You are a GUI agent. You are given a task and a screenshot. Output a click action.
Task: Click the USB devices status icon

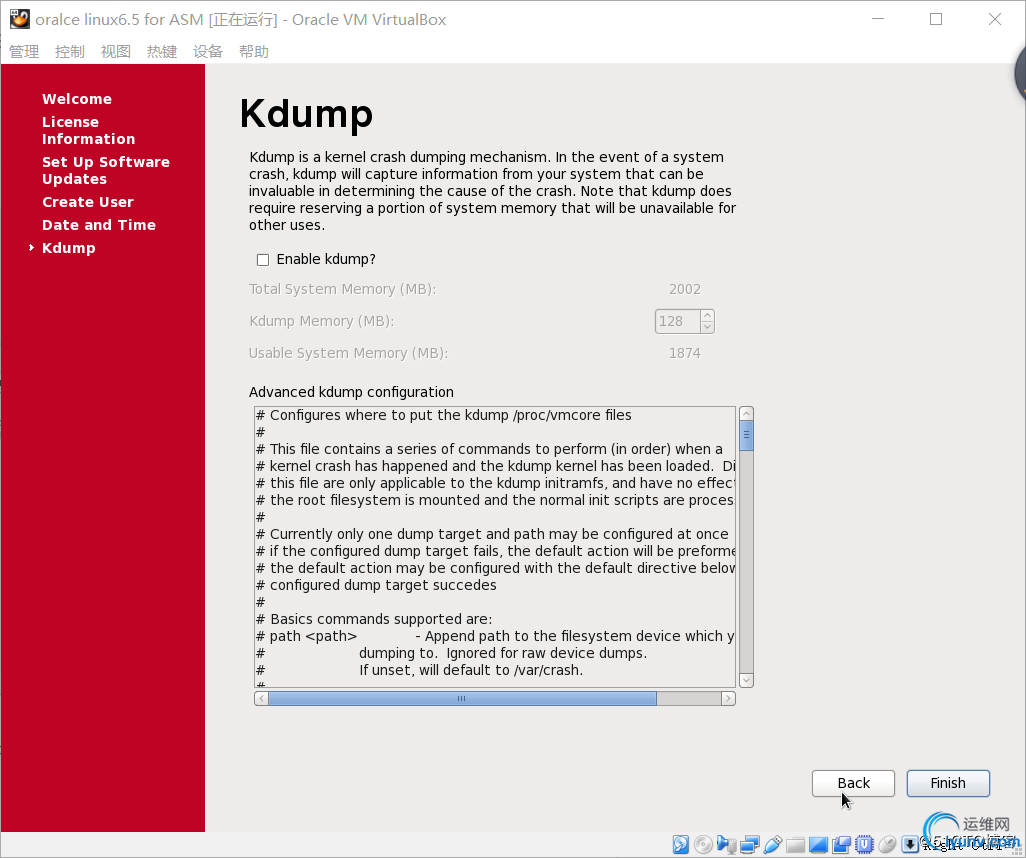[x=772, y=845]
